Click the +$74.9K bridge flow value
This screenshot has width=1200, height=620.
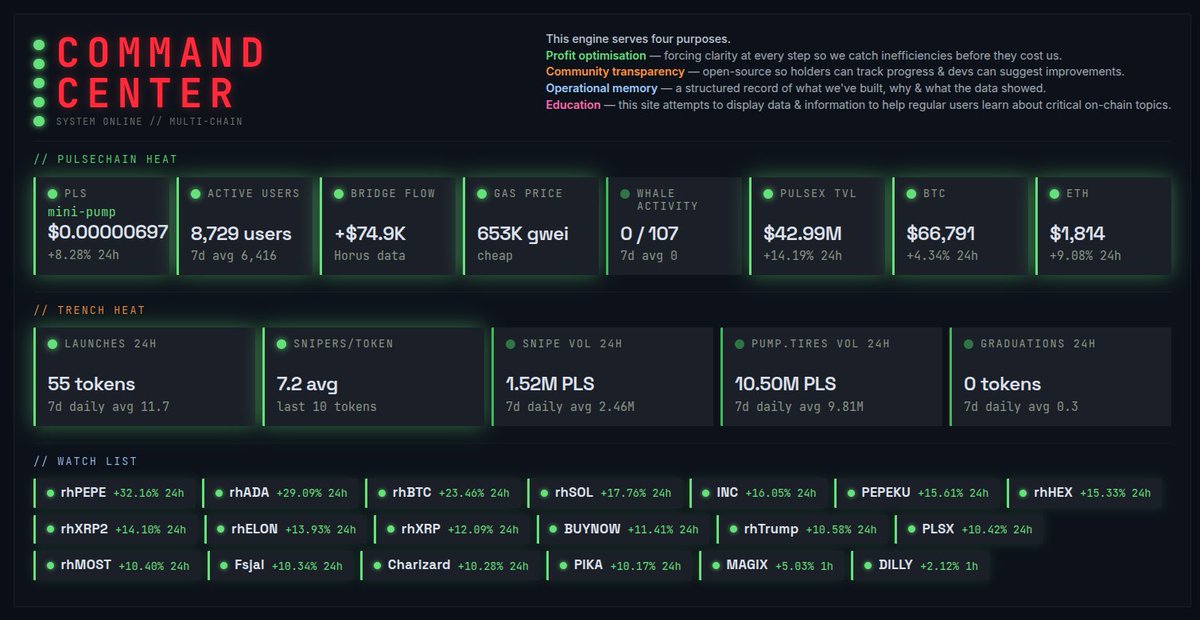point(370,233)
